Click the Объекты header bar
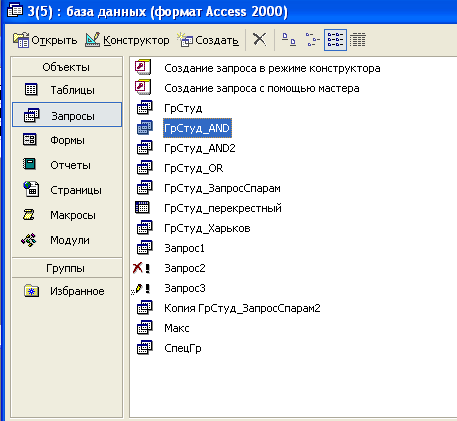 [67, 67]
